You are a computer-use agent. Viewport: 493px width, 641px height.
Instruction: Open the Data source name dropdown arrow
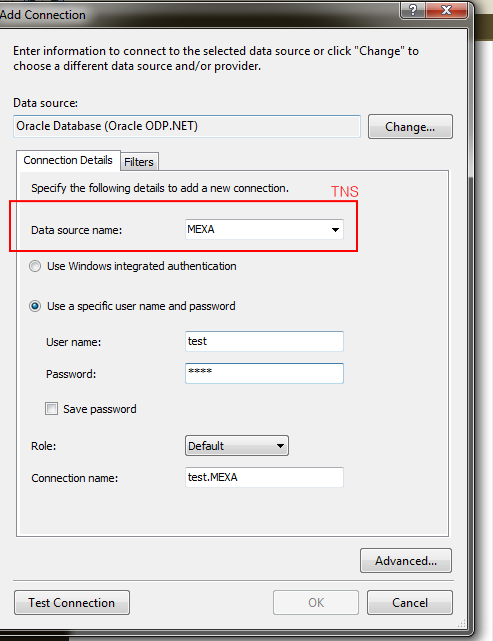pyautogui.click(x=335, y=229)
